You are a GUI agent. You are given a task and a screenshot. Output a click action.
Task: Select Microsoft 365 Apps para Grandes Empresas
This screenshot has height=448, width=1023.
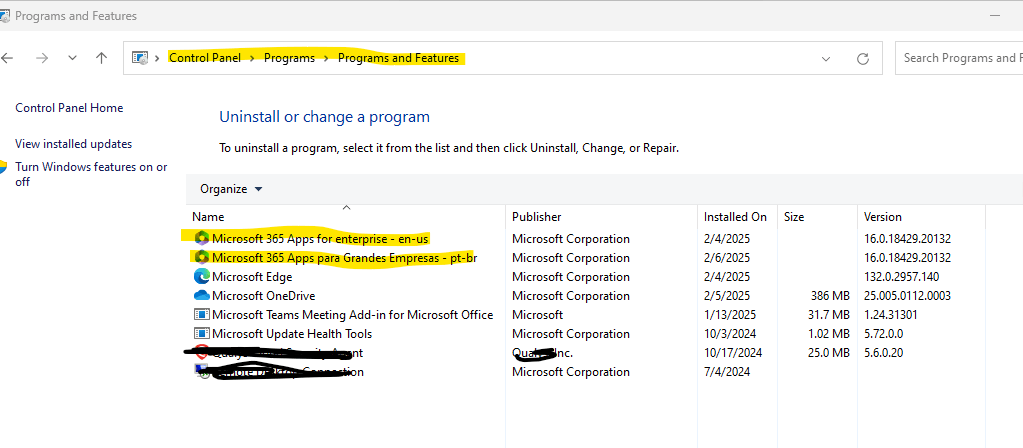pos(344,257)
